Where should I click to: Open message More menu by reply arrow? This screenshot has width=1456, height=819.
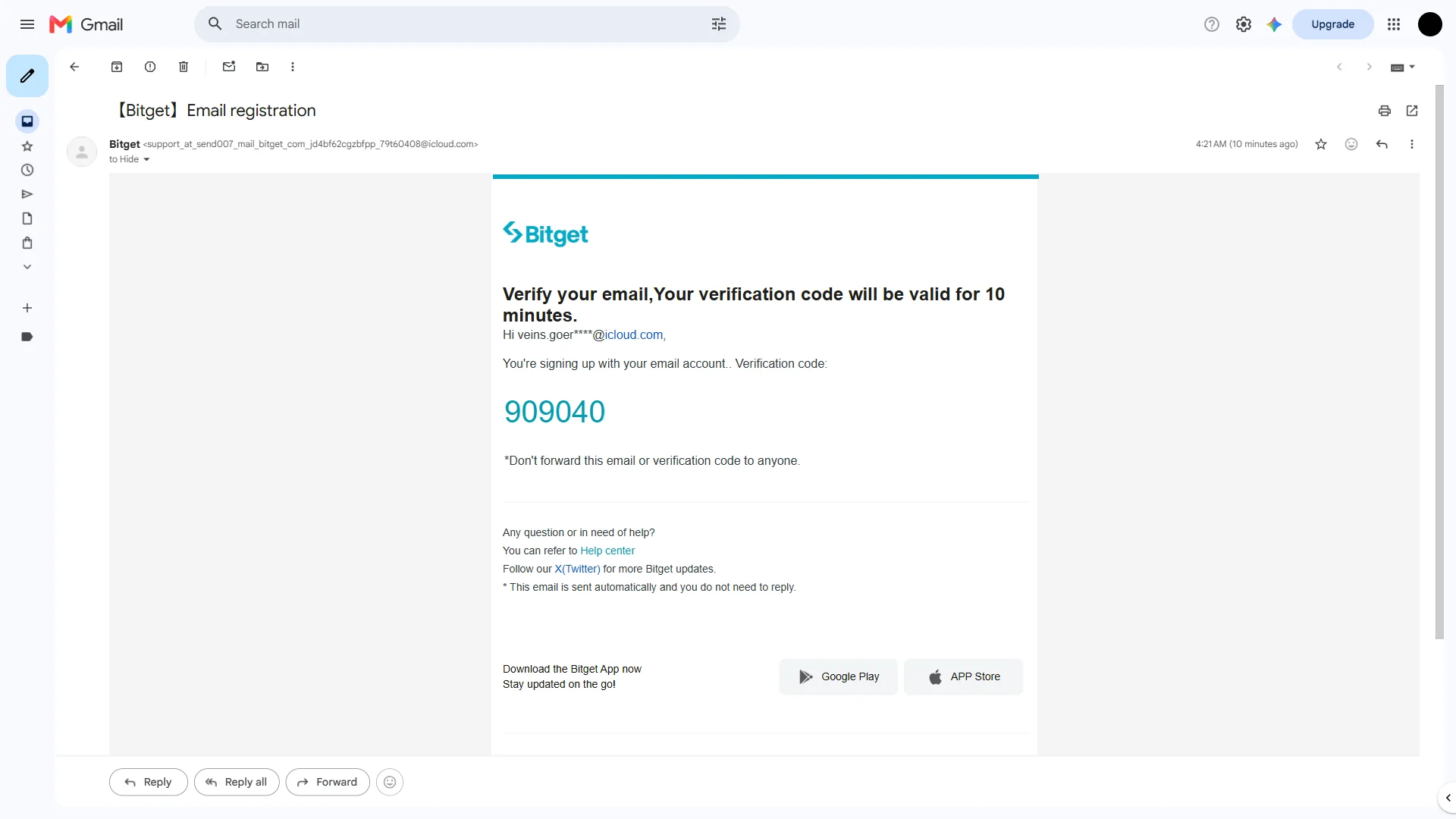point(1412,144)
